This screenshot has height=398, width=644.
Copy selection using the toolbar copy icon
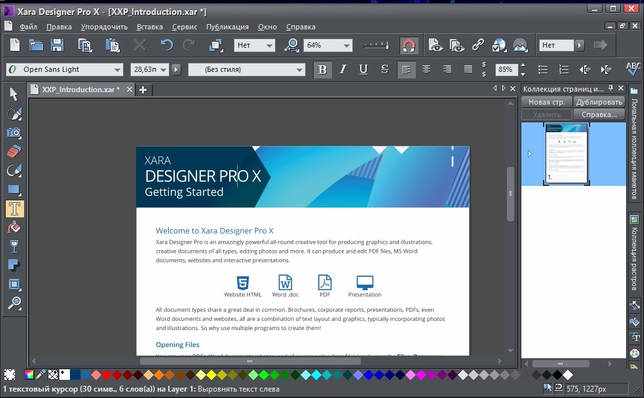click(85, 45)
